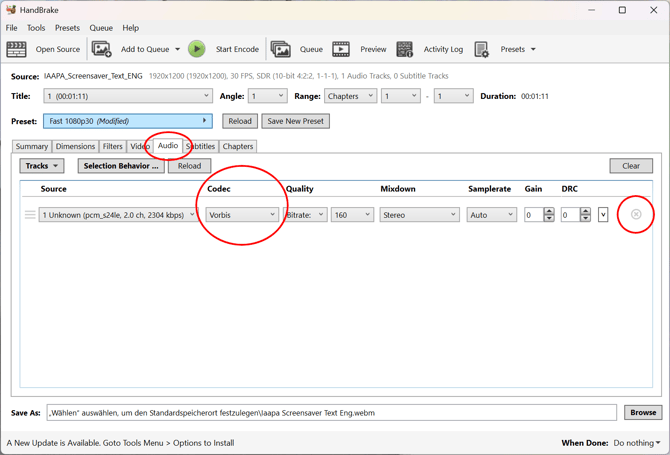
Task: Open the Vorbis codec dropdown
Action: click(x=242, y=214)
